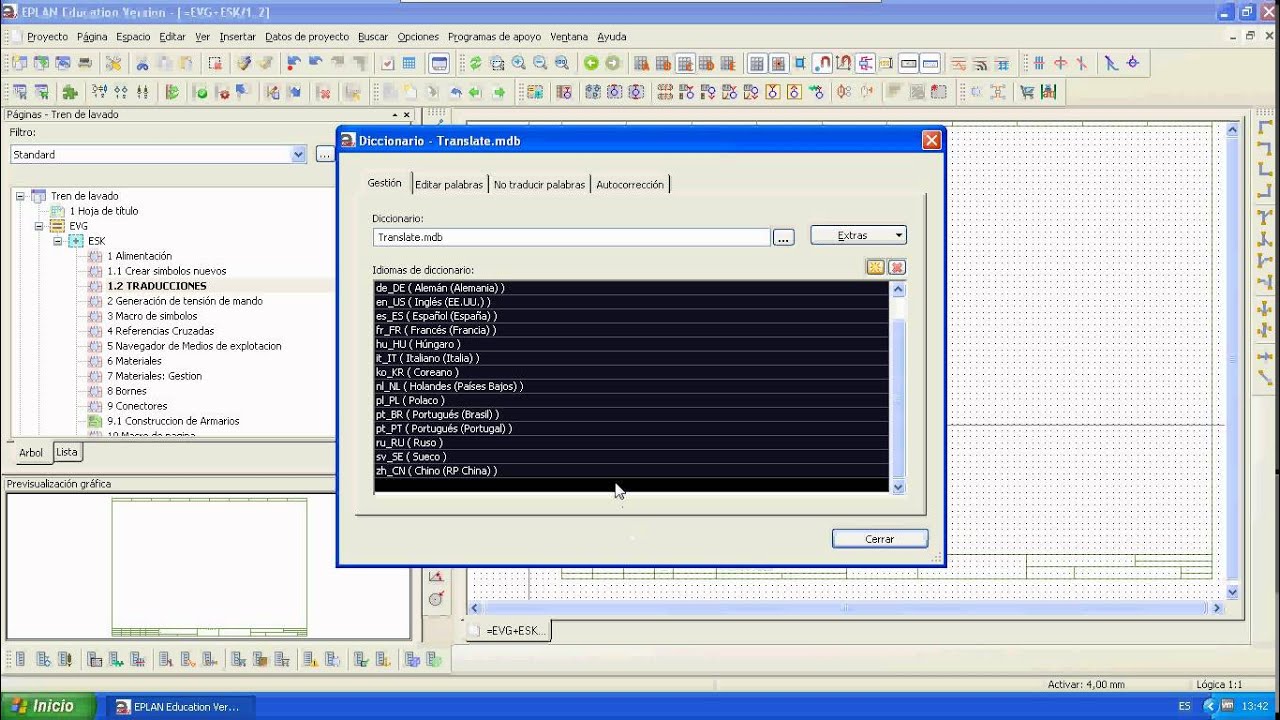Switch to the No traducir palabras tab

point(539,185)
